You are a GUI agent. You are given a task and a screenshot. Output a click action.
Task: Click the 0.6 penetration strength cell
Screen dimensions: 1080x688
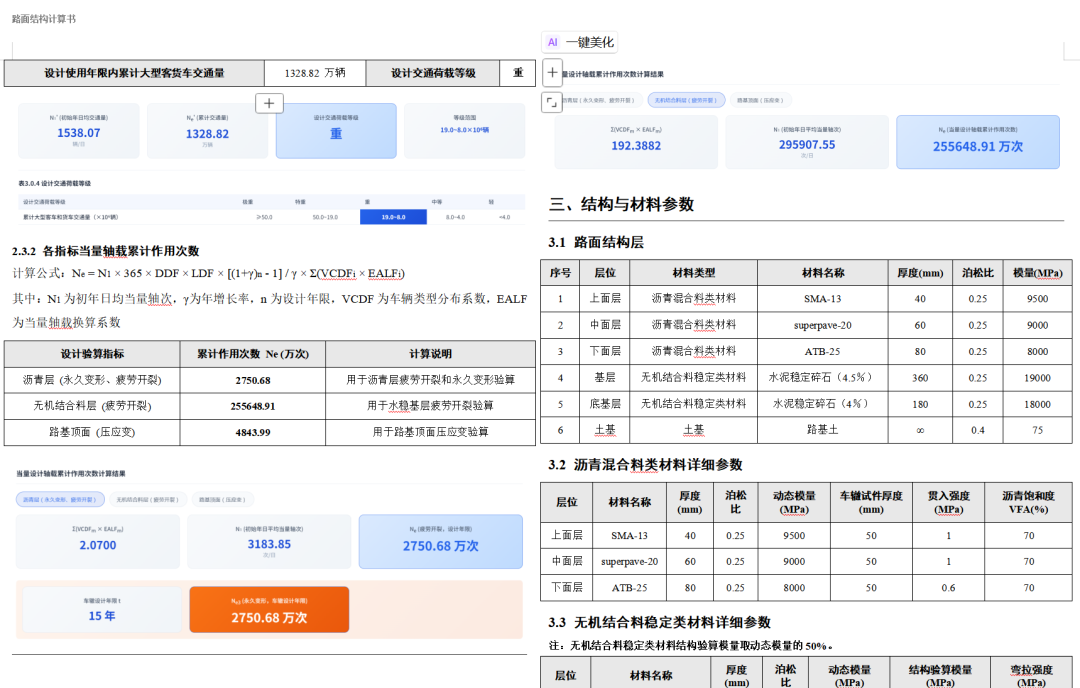point(948,587)
